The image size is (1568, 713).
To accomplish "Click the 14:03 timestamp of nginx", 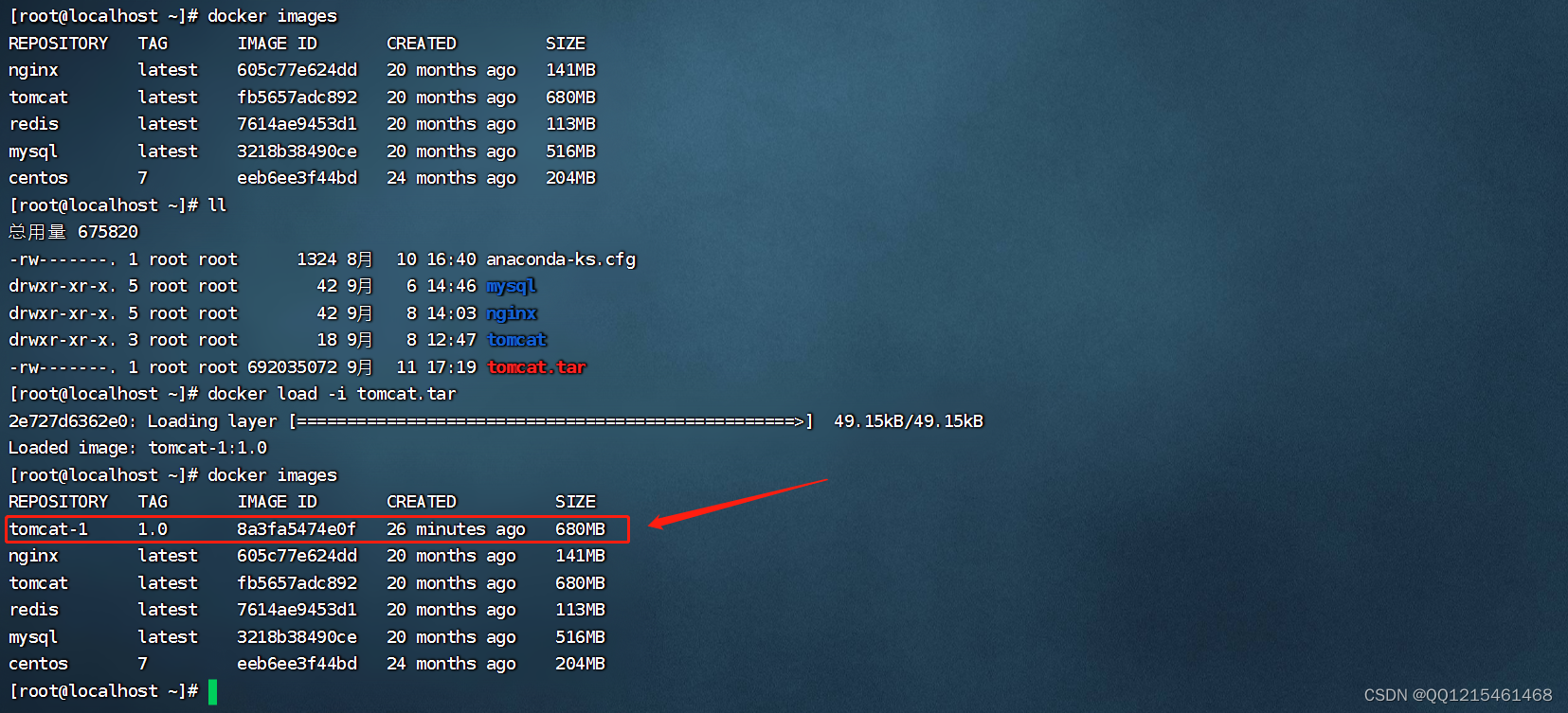I will tap(451, 313).
